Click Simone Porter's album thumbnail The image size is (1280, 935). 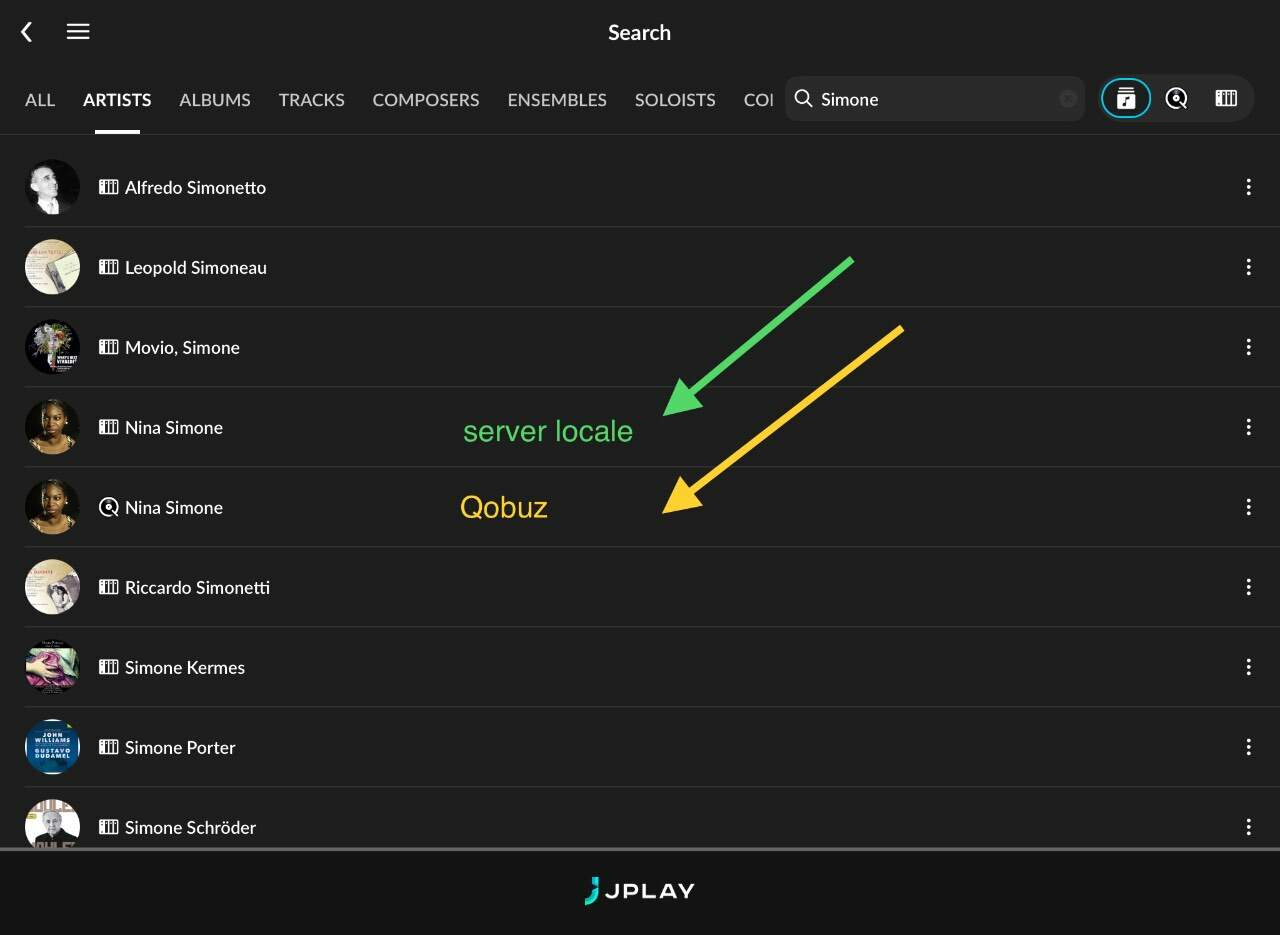click(x=52, y=747)
